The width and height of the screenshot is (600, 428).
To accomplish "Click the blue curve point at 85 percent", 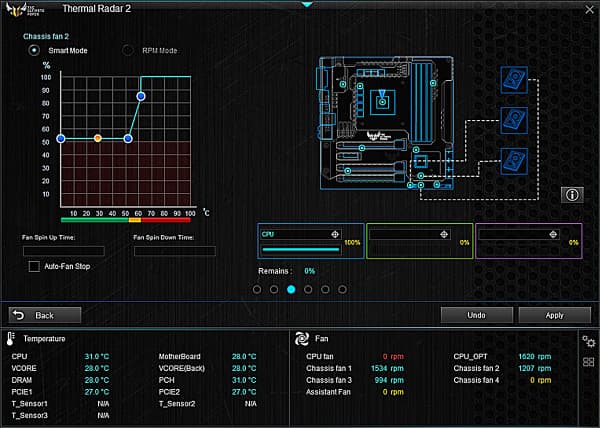I will (x=141, y=96).
